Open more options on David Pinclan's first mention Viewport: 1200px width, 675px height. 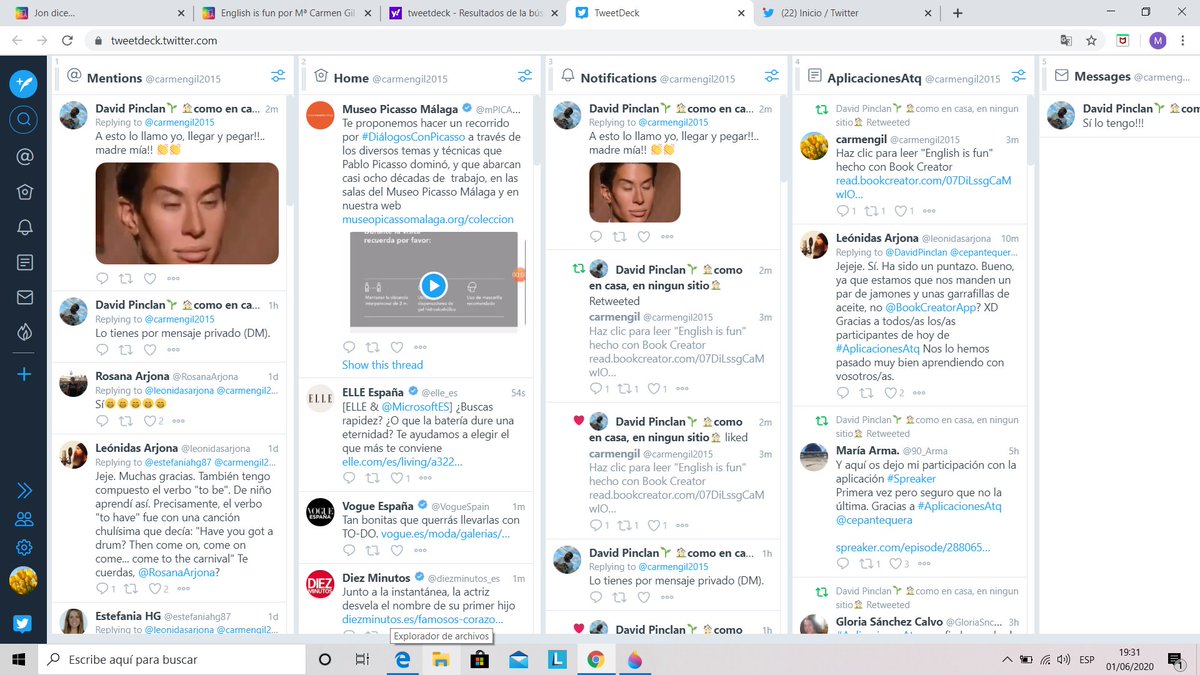[x=174, y=278]
